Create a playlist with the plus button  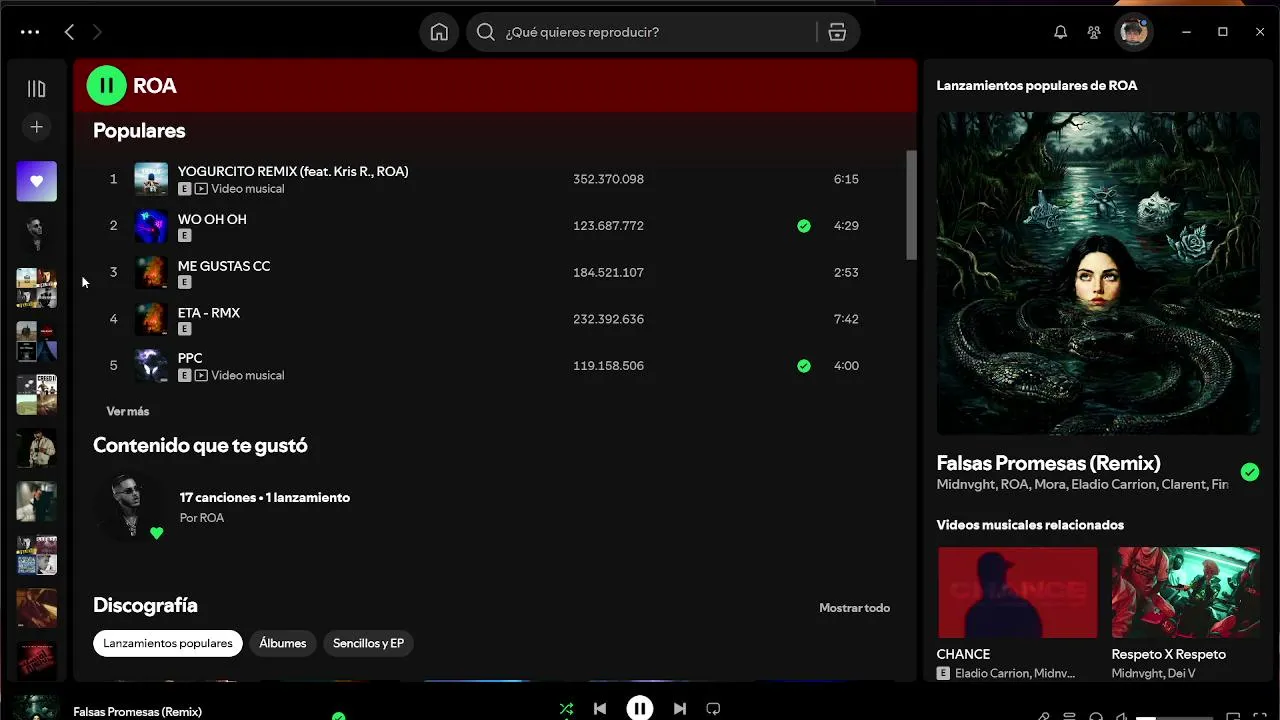coord(37,127)
